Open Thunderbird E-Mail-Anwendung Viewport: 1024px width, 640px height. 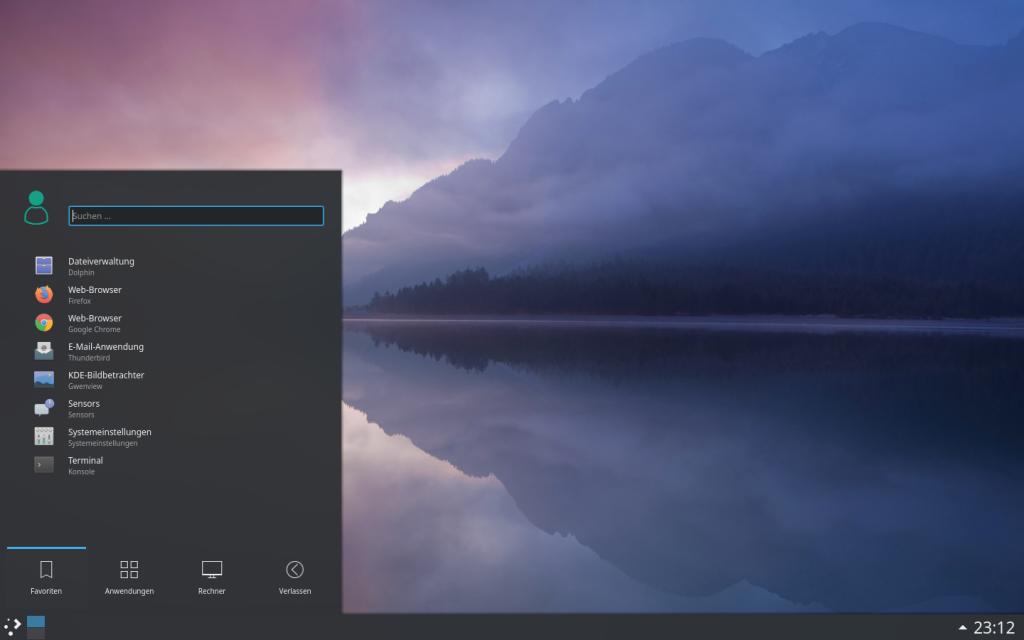click(x=44, y=351)
